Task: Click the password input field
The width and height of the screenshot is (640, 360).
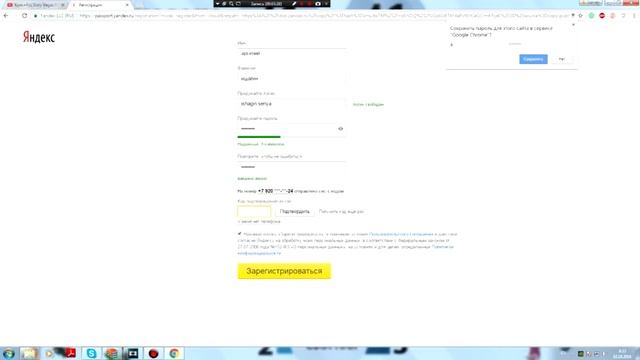Action: point(291,129)
